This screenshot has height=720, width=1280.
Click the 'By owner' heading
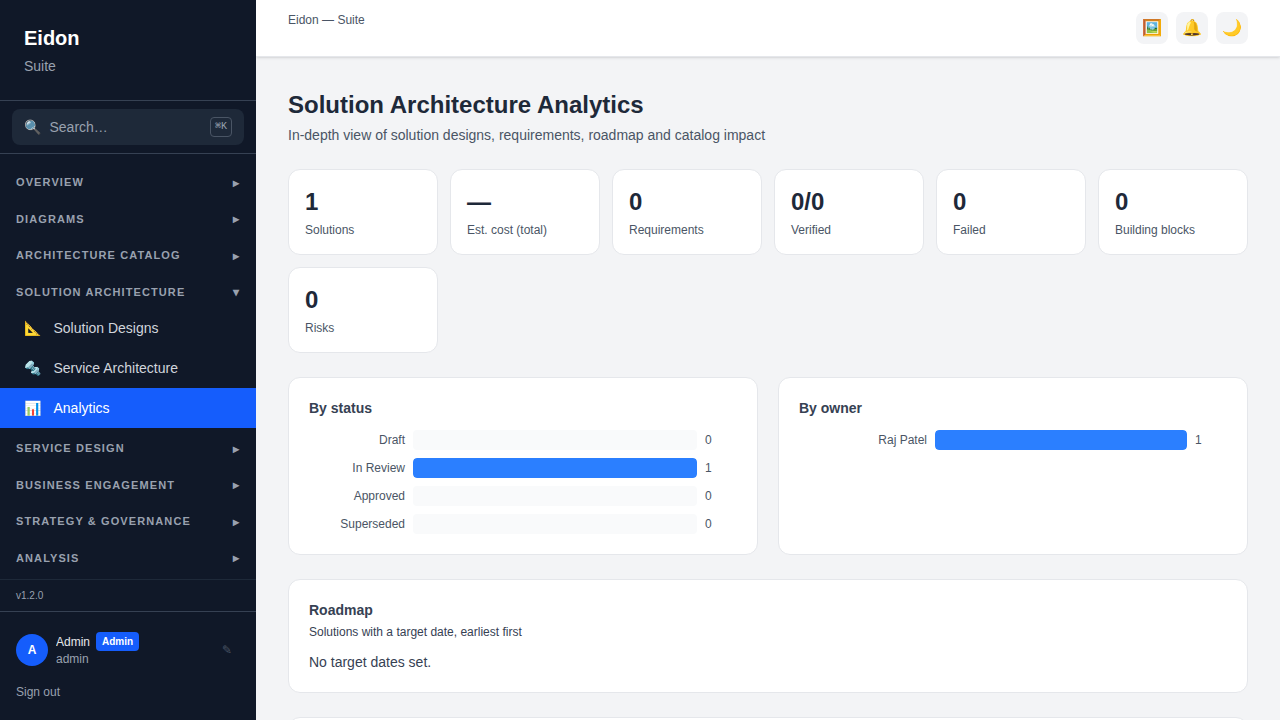pos(830,408)
